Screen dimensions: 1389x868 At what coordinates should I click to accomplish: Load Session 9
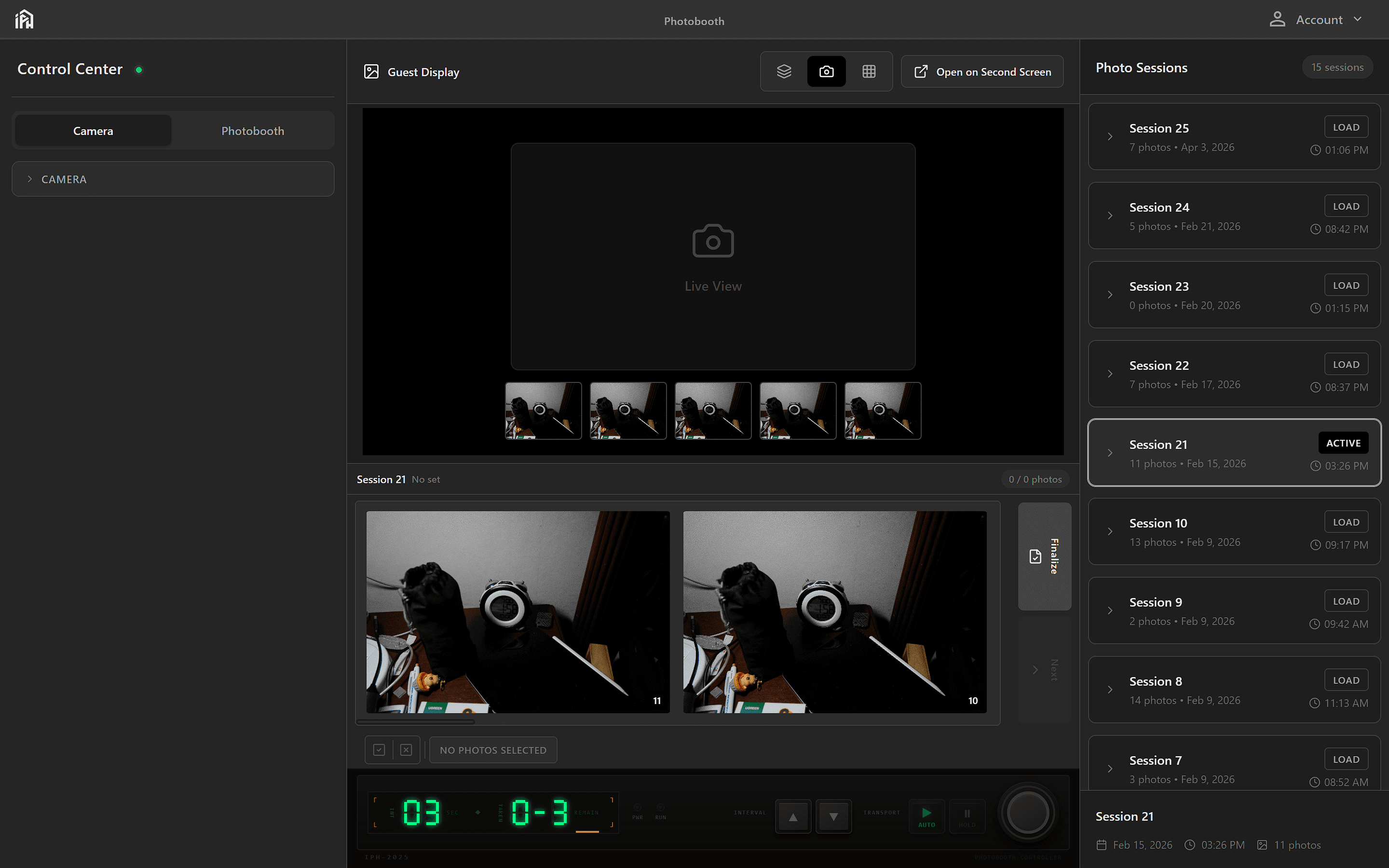[1346, 601]
